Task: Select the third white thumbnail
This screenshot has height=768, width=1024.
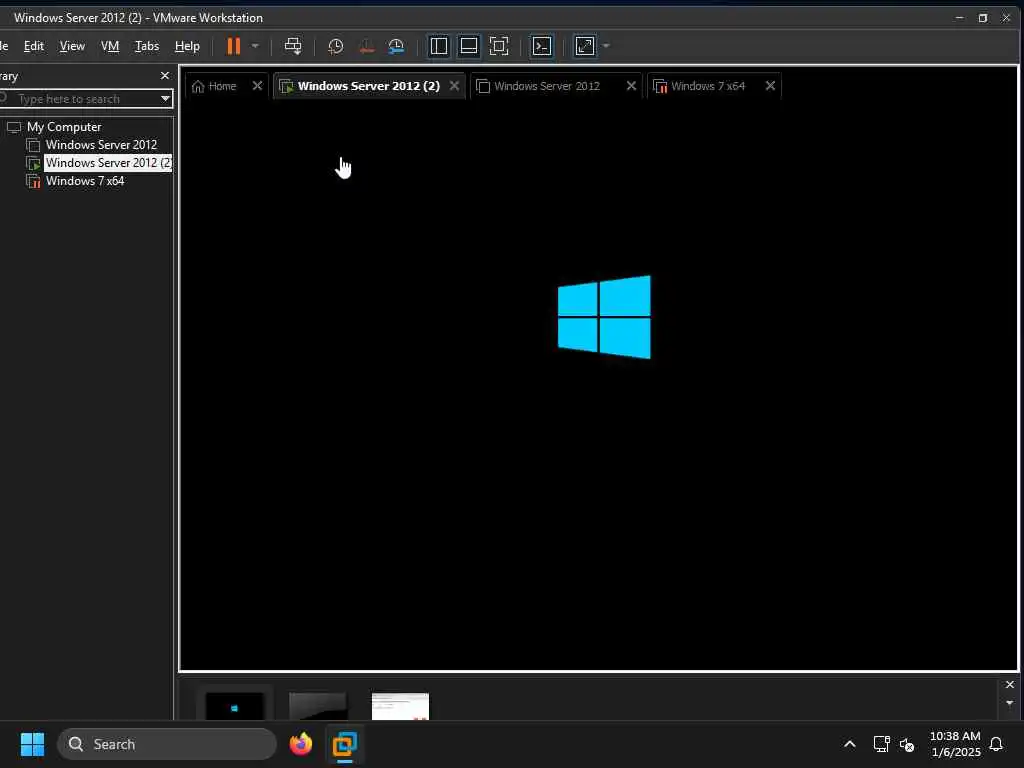Action: pyautogui.click(x=400, y=706)
